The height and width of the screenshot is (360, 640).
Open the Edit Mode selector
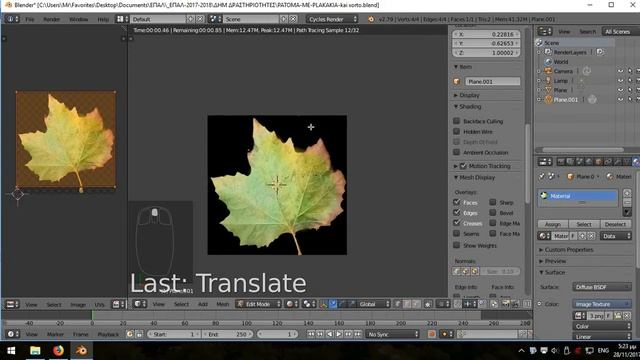tap(259, 304)
